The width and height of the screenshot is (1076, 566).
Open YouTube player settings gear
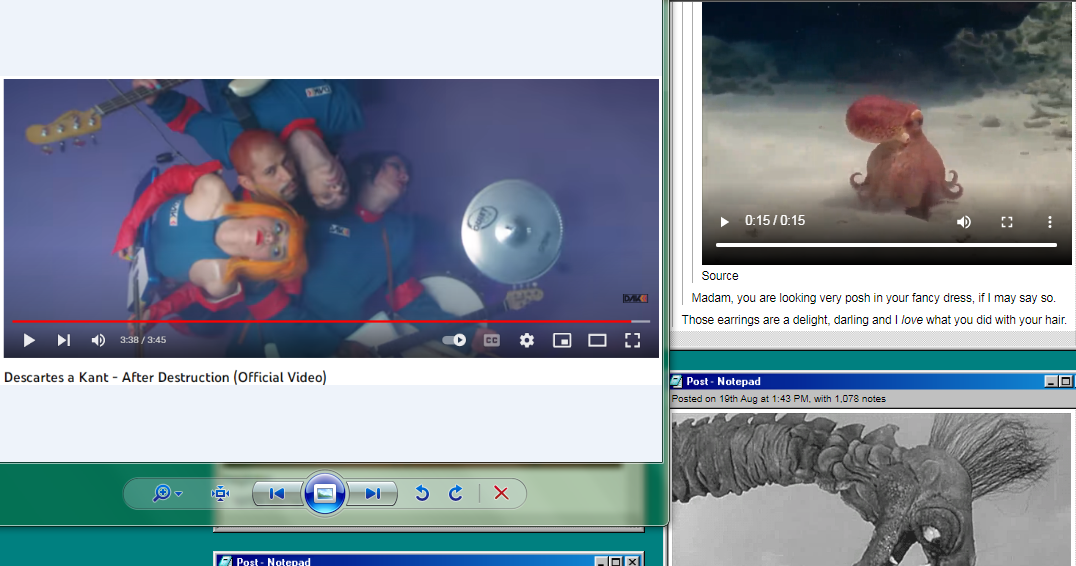pos(526,340)
